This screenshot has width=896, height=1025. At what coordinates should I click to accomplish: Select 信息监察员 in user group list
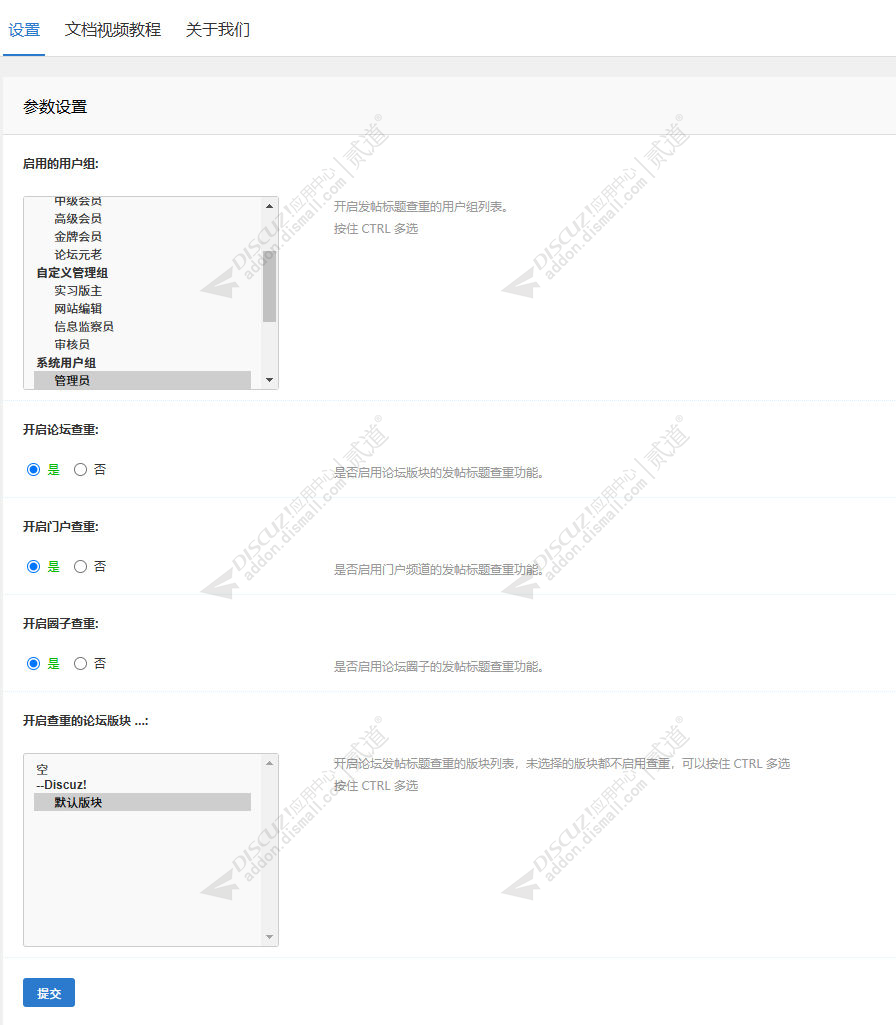(142, 326)
